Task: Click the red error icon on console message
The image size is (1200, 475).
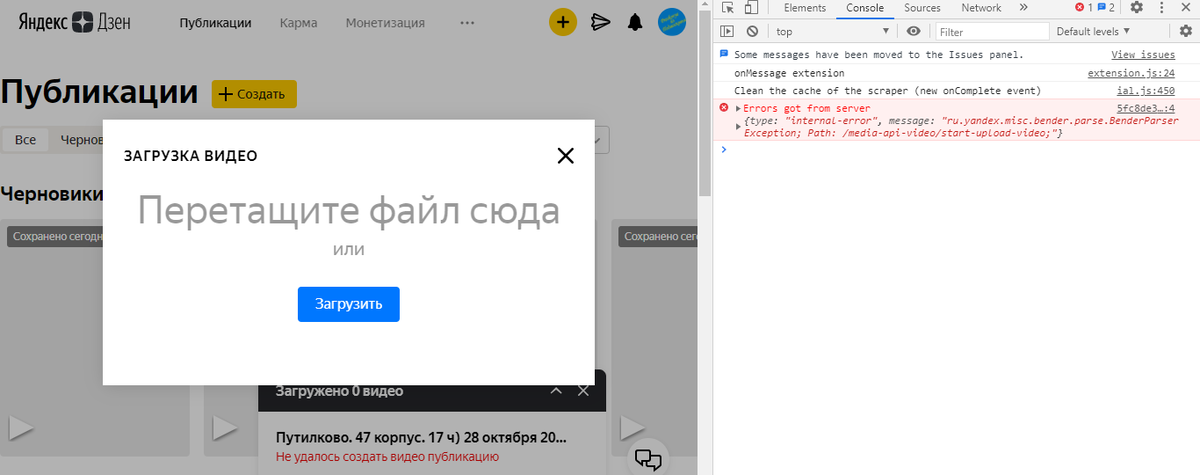Action: (x=724, y=107)
